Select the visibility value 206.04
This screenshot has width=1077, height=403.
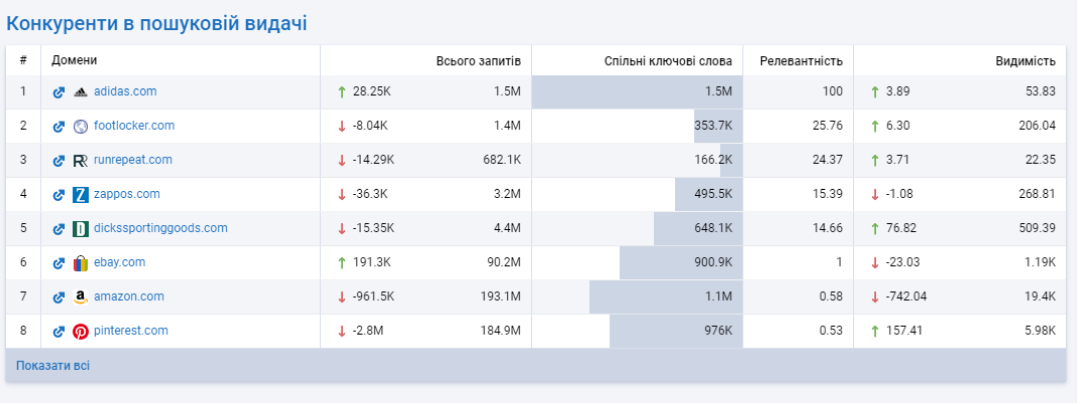[x=1037, y=126]
